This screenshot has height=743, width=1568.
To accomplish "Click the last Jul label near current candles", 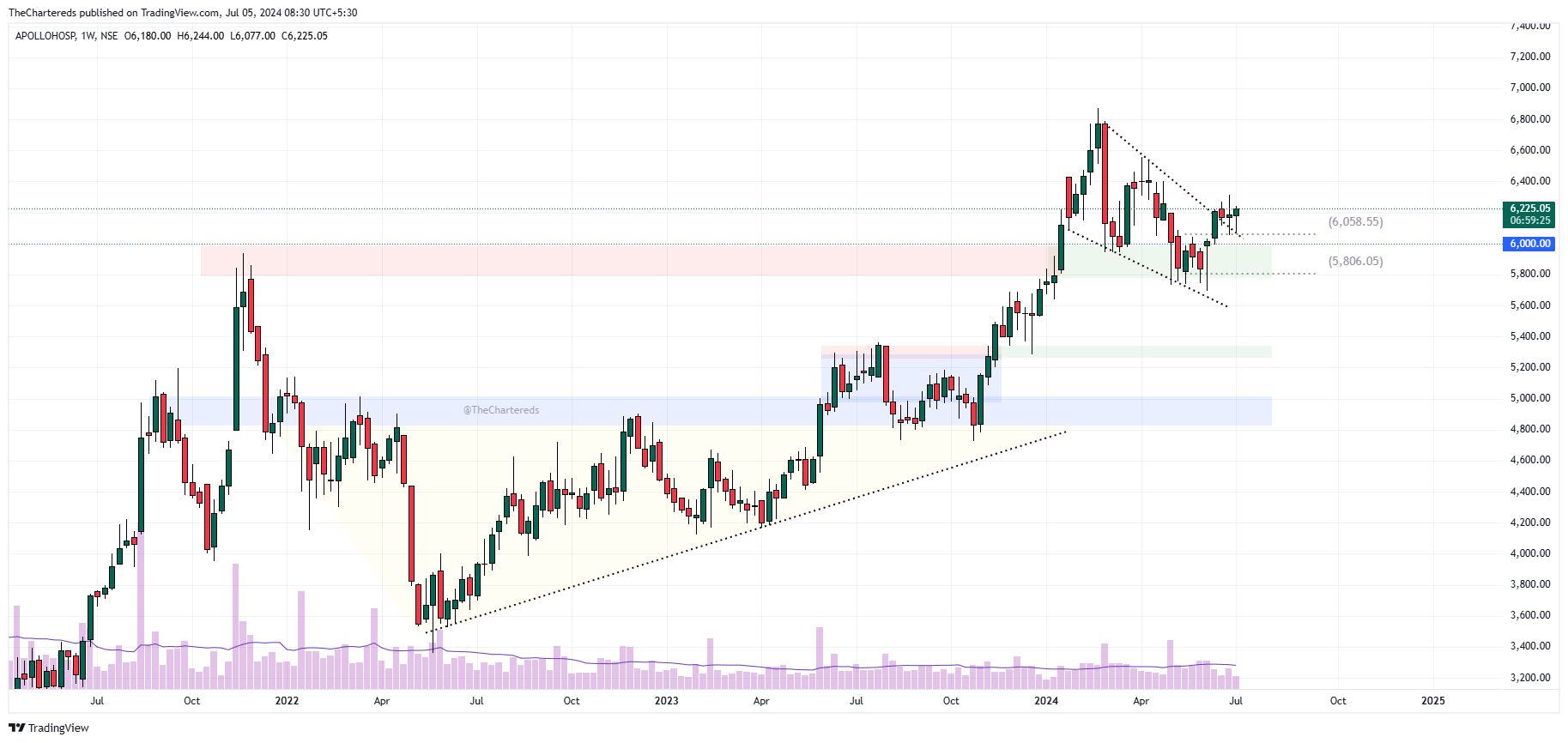I will pyautogui.click(x=1236, y=701).
